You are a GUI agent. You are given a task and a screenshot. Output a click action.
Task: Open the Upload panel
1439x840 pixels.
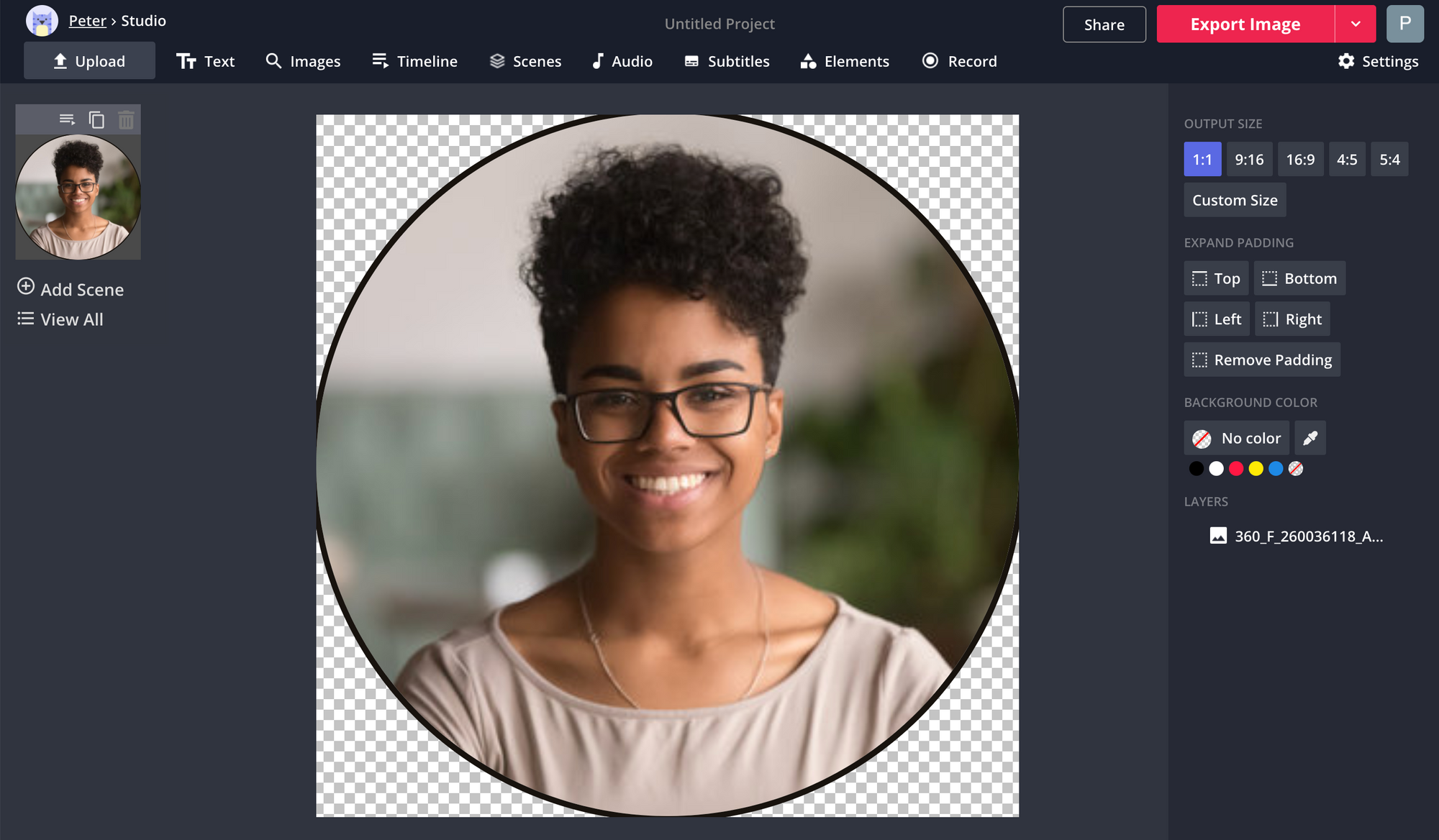[89, 60]
